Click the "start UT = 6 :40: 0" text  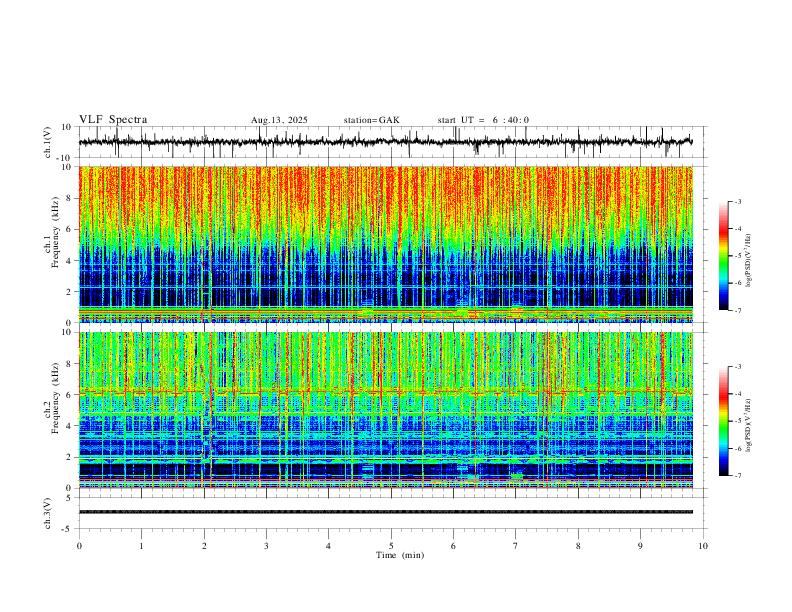tap(483, 120)
